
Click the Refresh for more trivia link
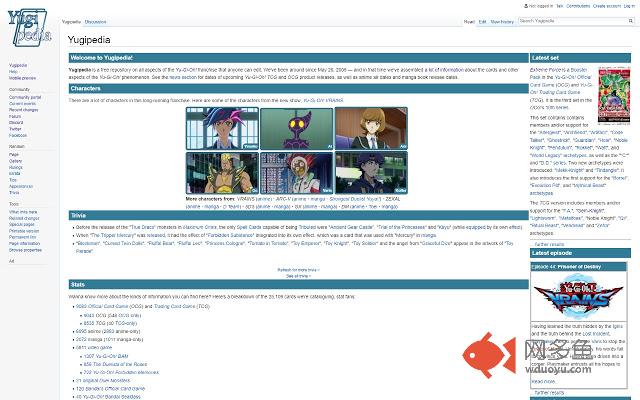pyautogui.click(x=299, y=269)
